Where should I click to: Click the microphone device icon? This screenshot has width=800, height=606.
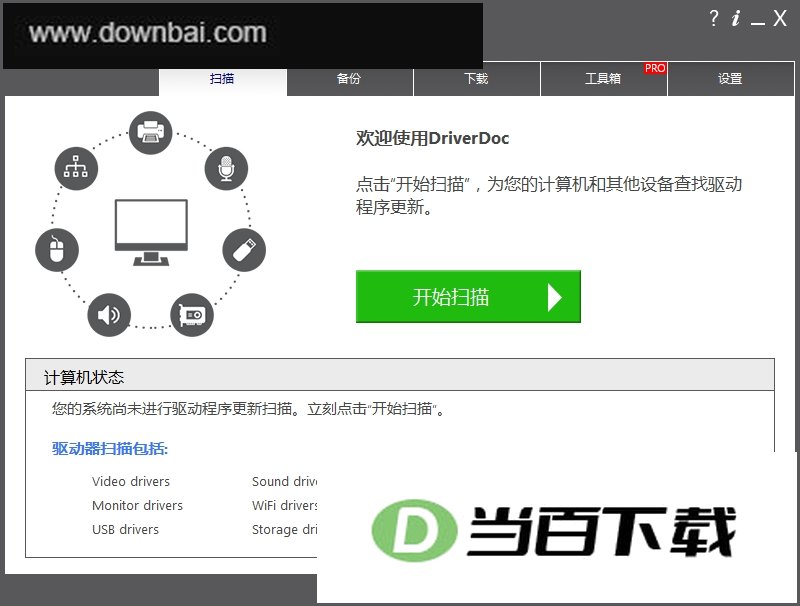(x=226, y=168)
